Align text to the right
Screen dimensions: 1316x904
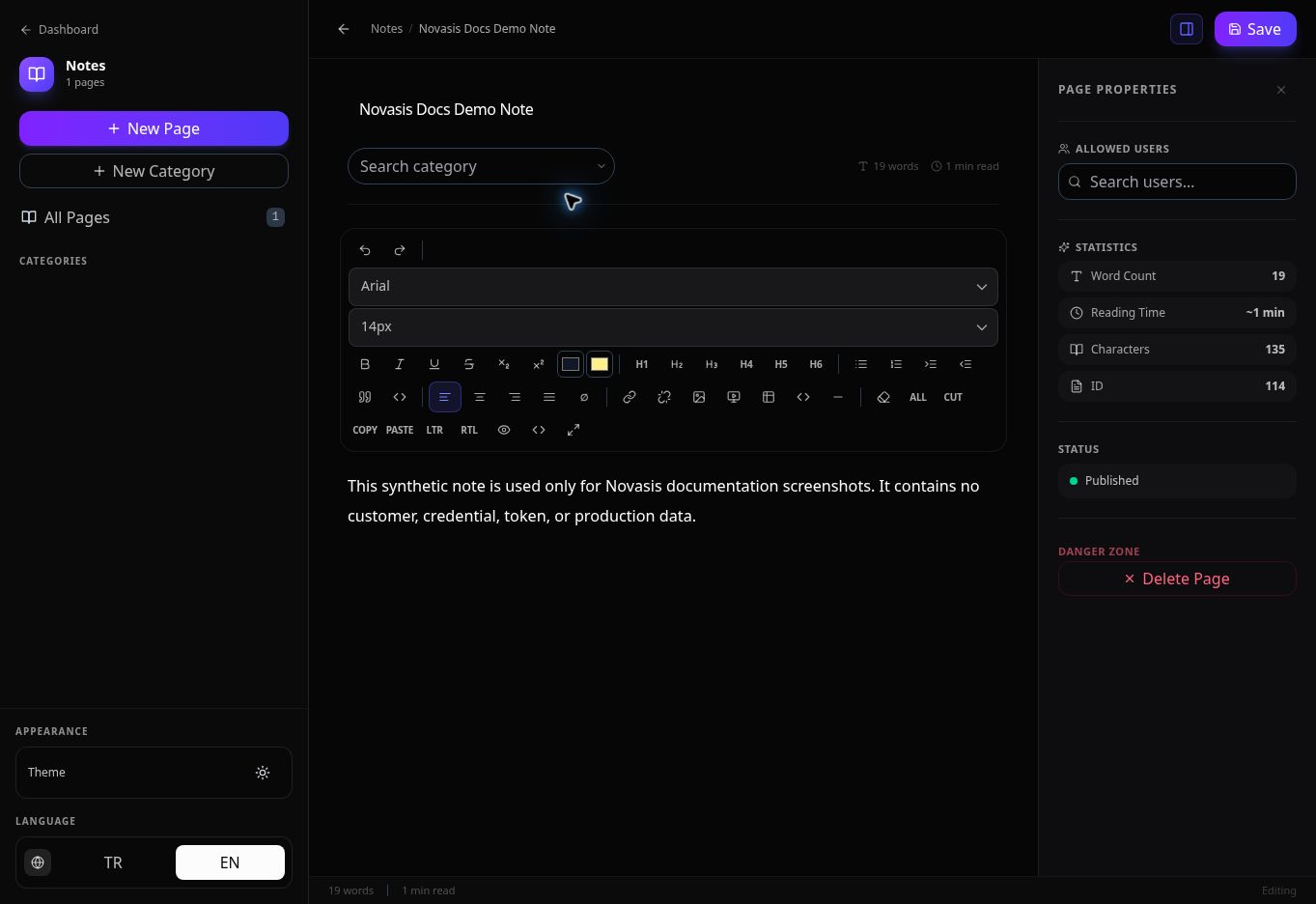tap(515, 397)
